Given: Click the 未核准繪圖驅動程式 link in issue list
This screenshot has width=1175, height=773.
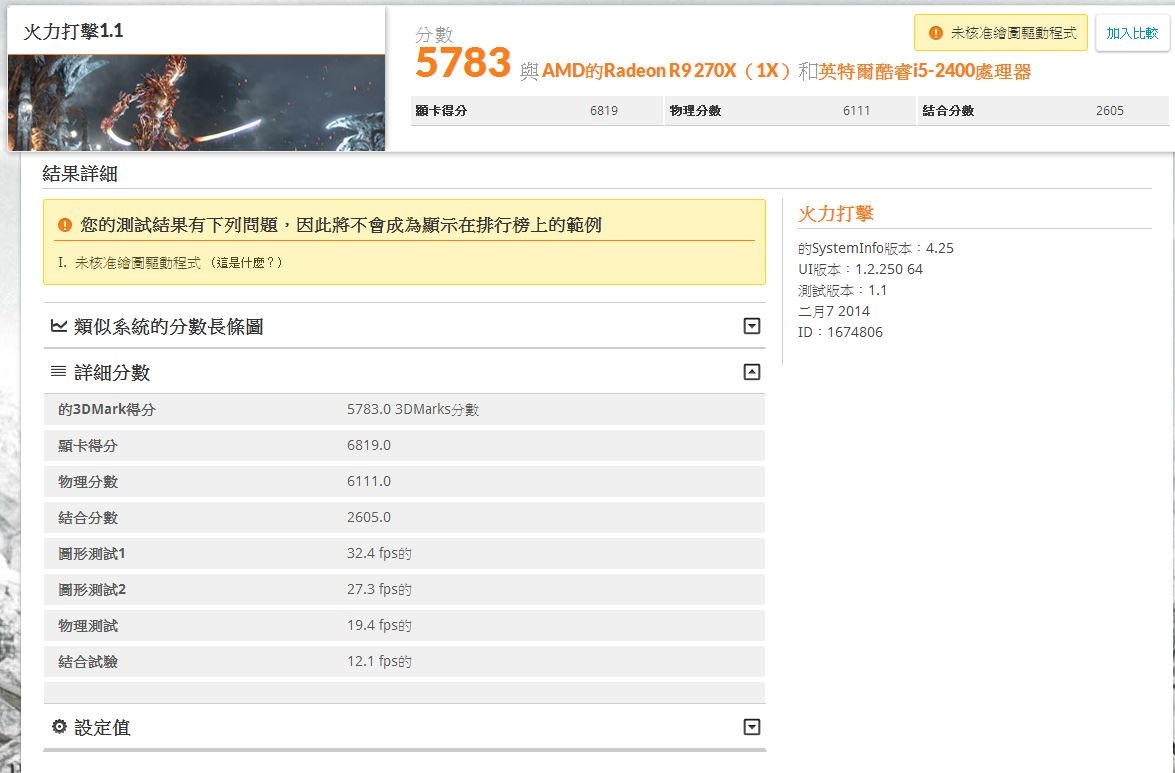Looking at the screenshot, I should pos(138,263).
